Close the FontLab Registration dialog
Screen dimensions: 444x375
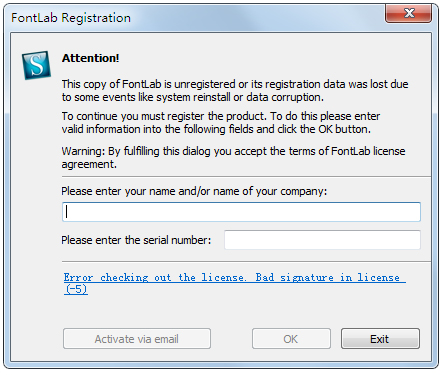(x=408, y=13)
